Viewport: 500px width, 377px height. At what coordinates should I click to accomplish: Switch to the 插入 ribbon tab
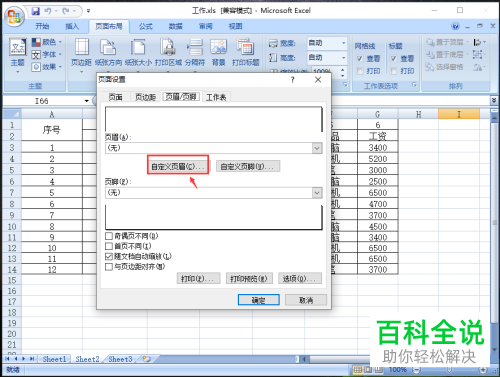click(x=72, y=26)
